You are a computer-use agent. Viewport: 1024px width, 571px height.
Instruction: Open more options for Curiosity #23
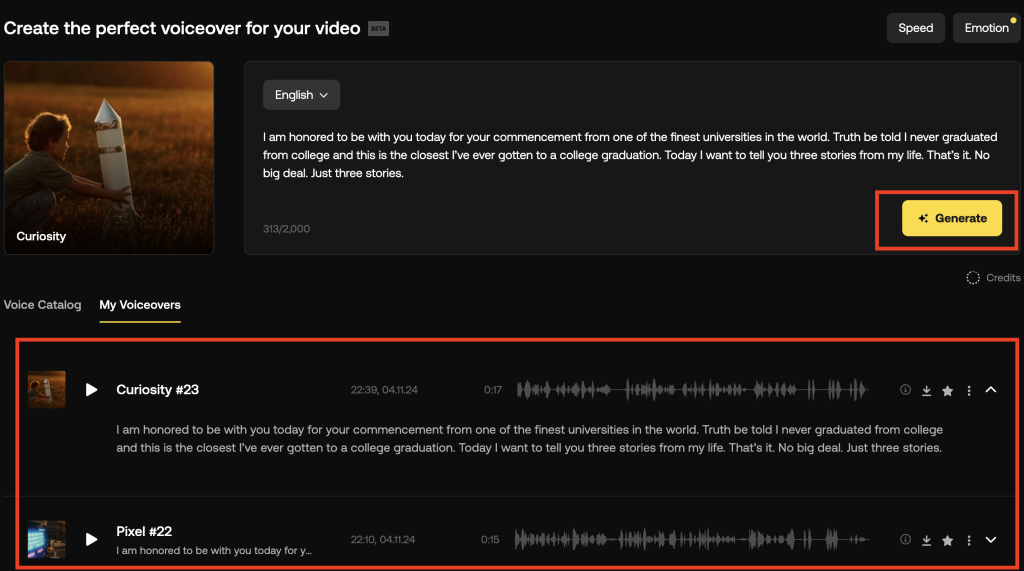969,390
